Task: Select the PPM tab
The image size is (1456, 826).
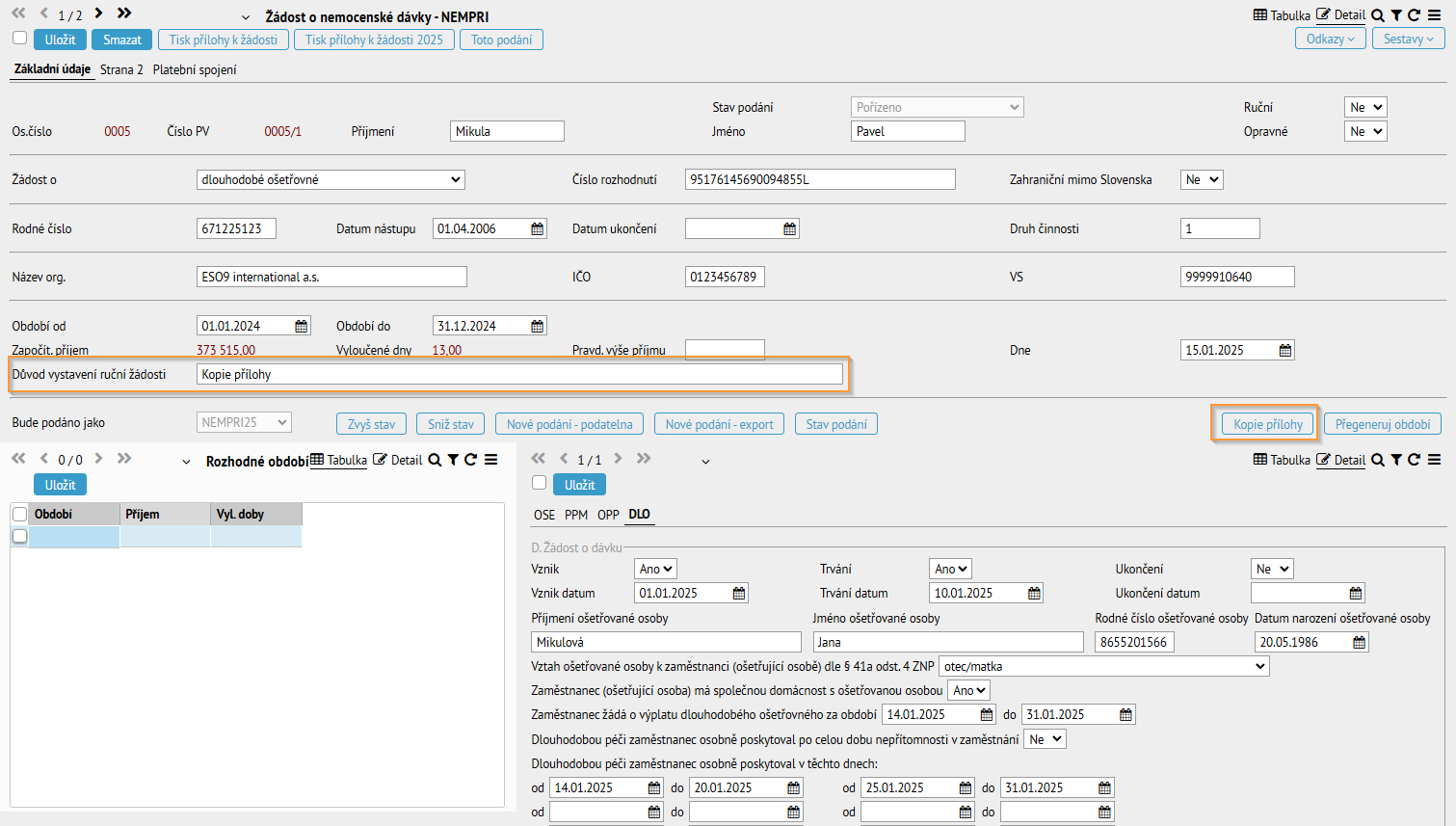Action: 576,515
